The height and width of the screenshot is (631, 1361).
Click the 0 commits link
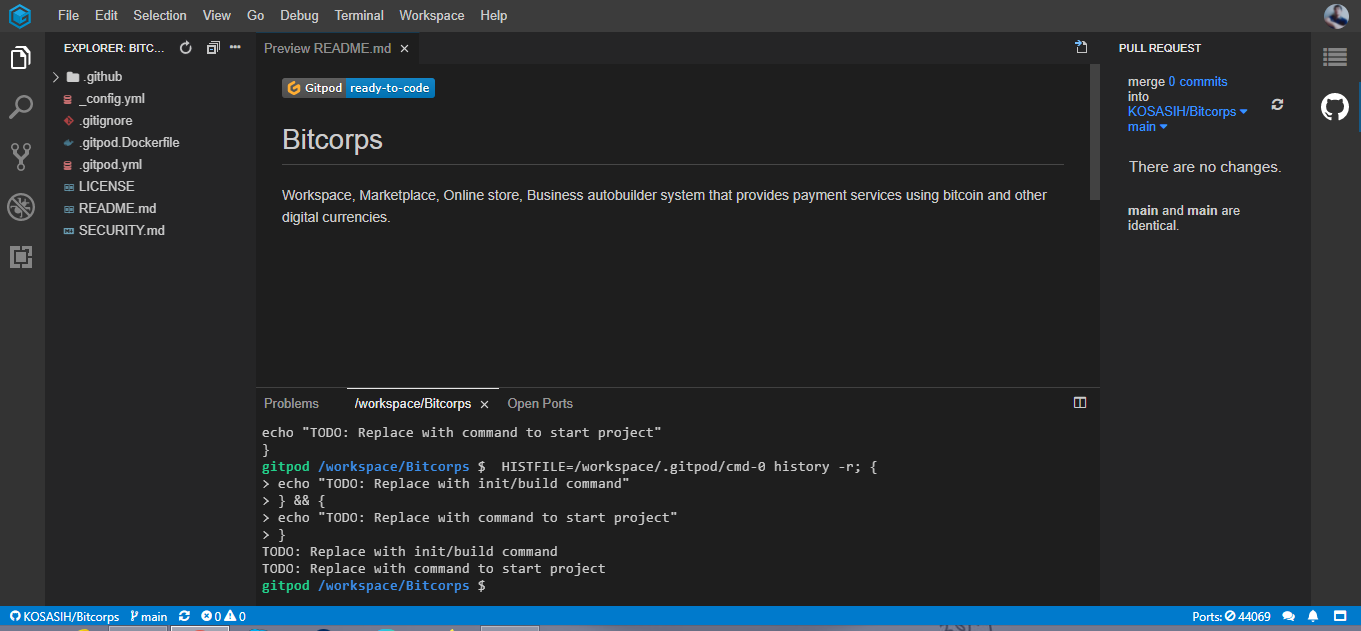(1198, 82)
